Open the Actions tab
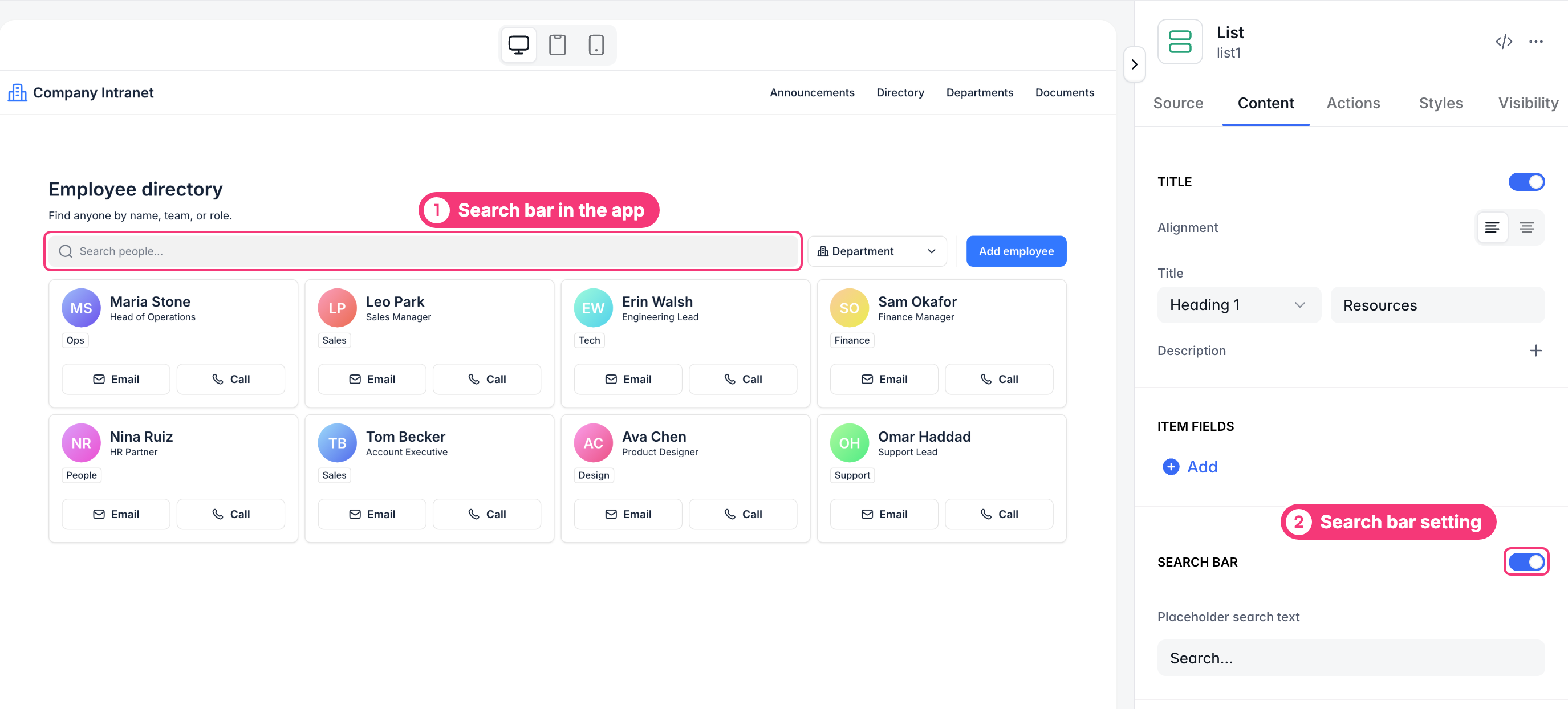 tap(1352, 104)
